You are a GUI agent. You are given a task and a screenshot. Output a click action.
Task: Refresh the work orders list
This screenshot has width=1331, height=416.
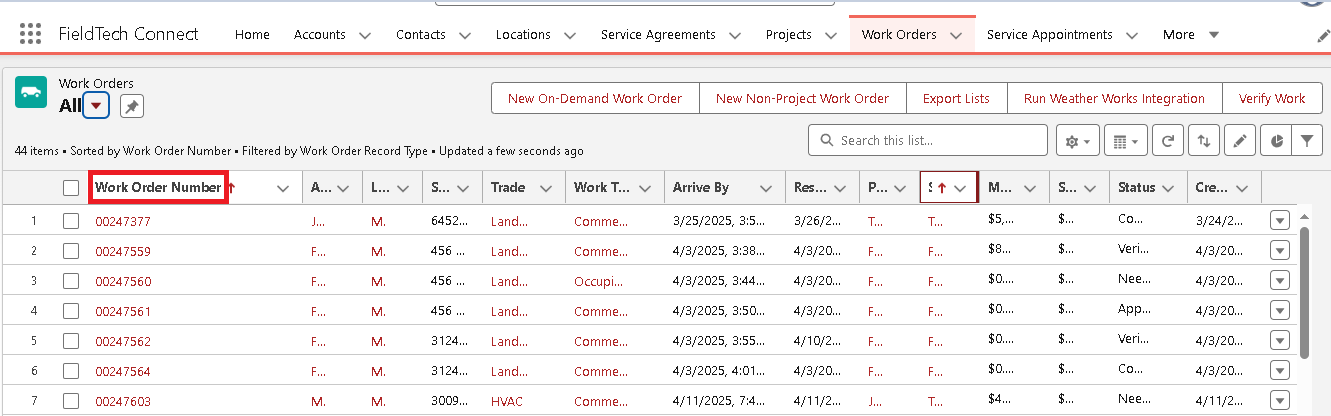click(1167, 141)
